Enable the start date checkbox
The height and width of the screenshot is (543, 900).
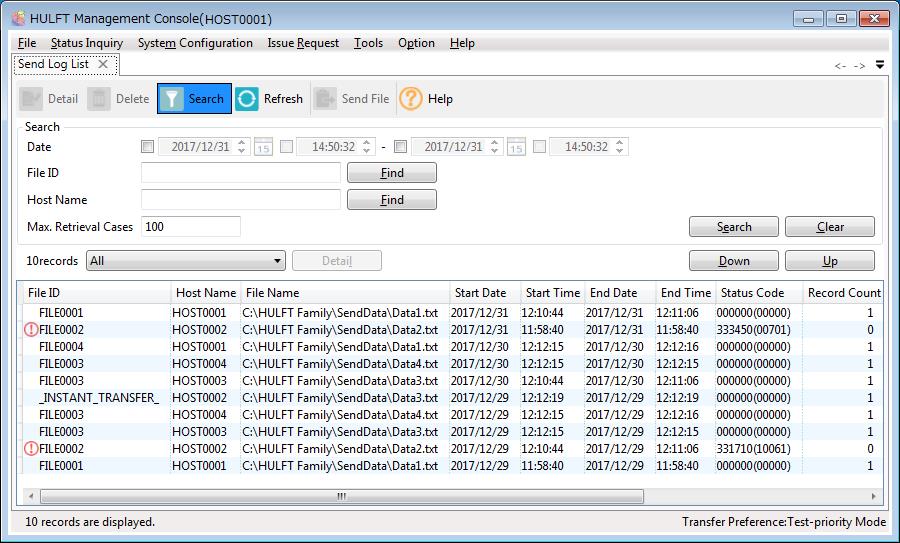point(148,146)
